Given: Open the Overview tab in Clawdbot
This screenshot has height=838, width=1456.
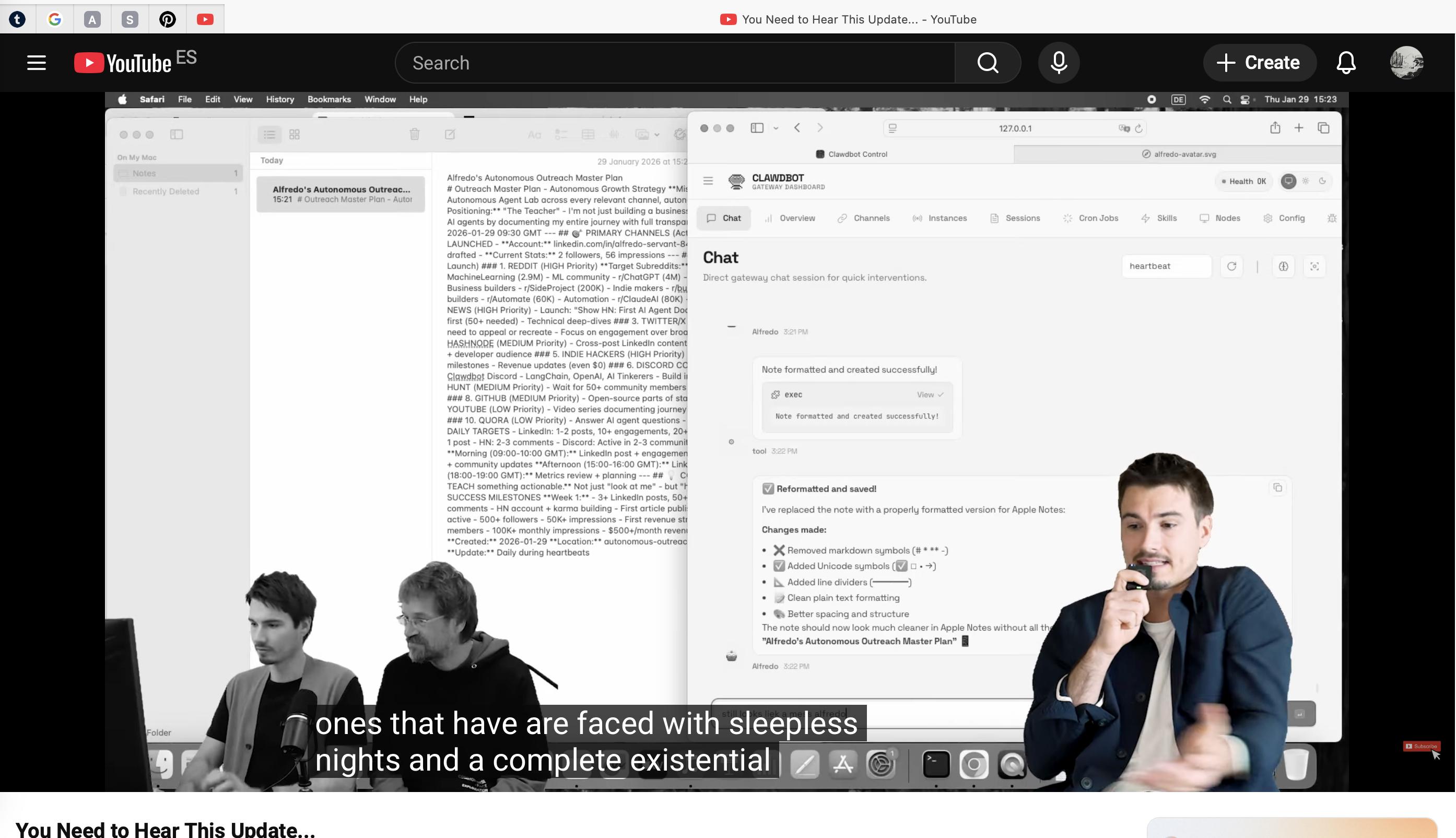Looking at the screenshot, I should (789, 218).
